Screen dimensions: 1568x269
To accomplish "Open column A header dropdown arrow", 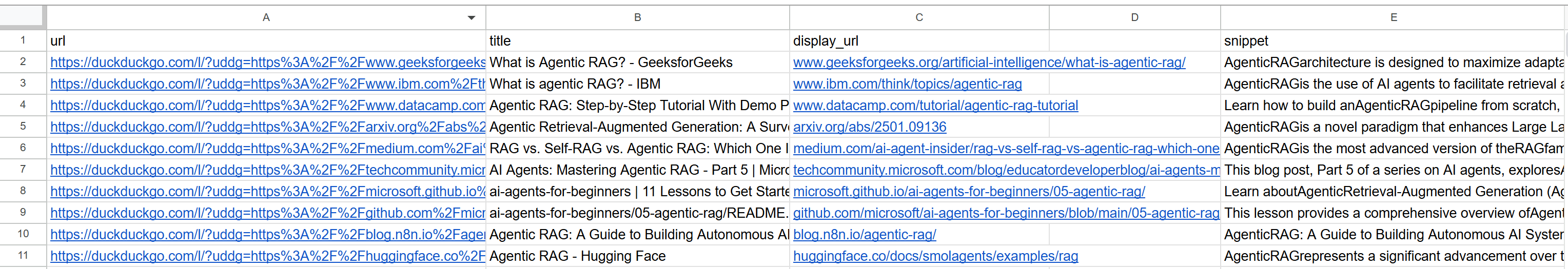I will coord(471,17).
